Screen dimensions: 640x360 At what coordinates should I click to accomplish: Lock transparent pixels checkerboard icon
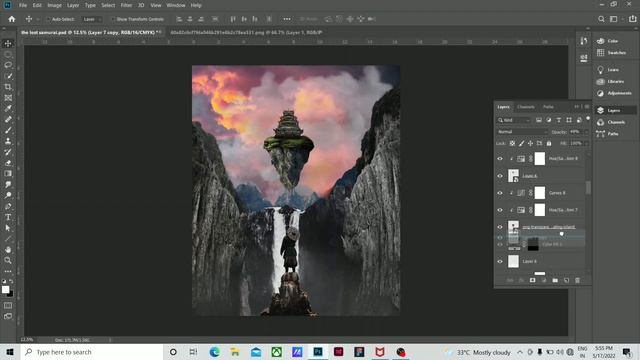coord(512,143)
